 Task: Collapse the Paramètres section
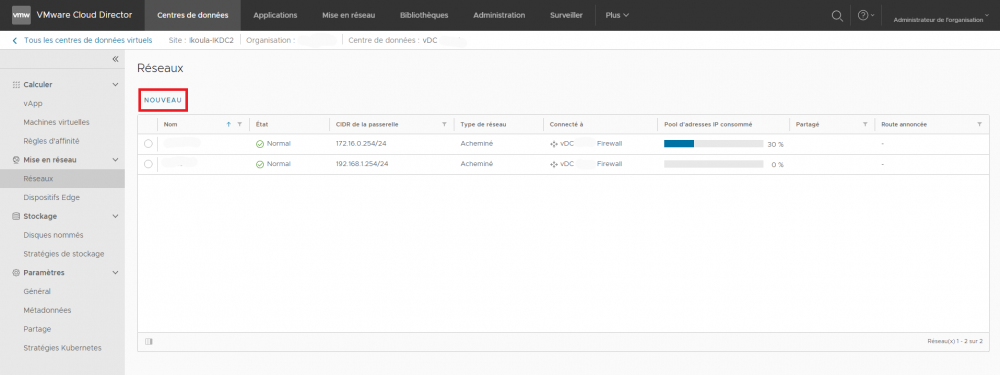tap(115, 272)
